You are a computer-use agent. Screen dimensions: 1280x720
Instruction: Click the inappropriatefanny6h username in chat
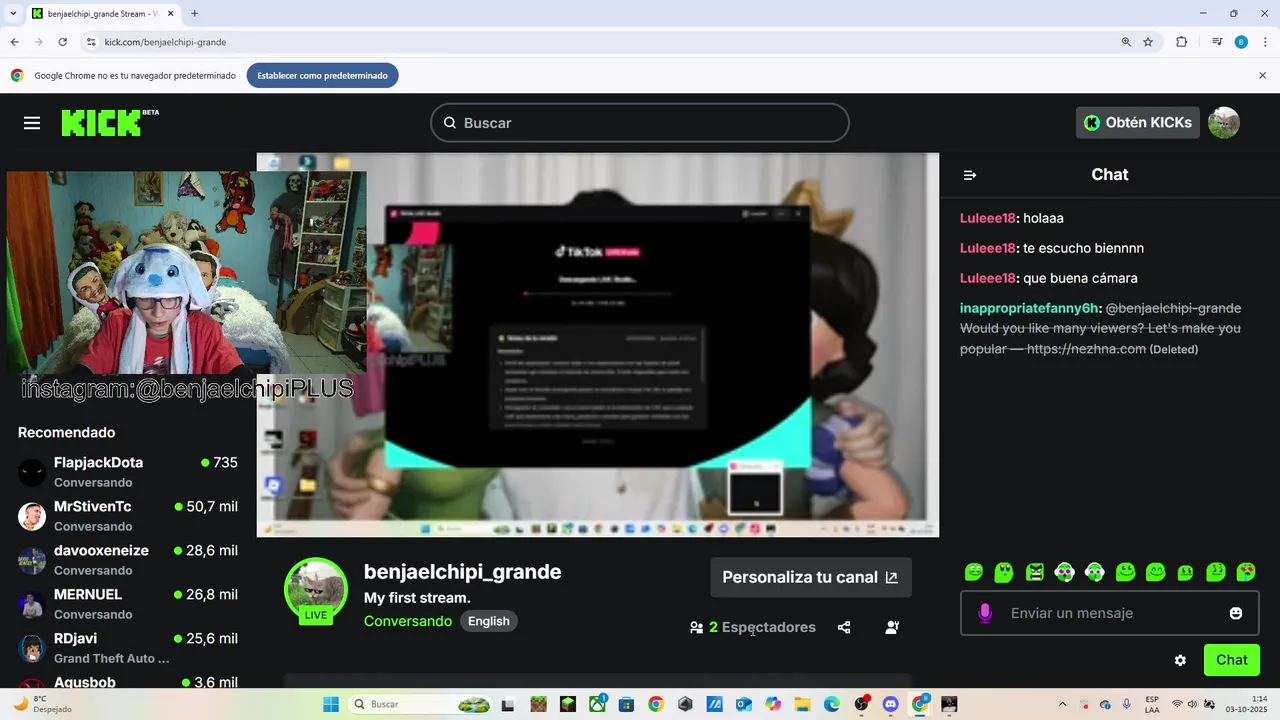coord(1028,308)
